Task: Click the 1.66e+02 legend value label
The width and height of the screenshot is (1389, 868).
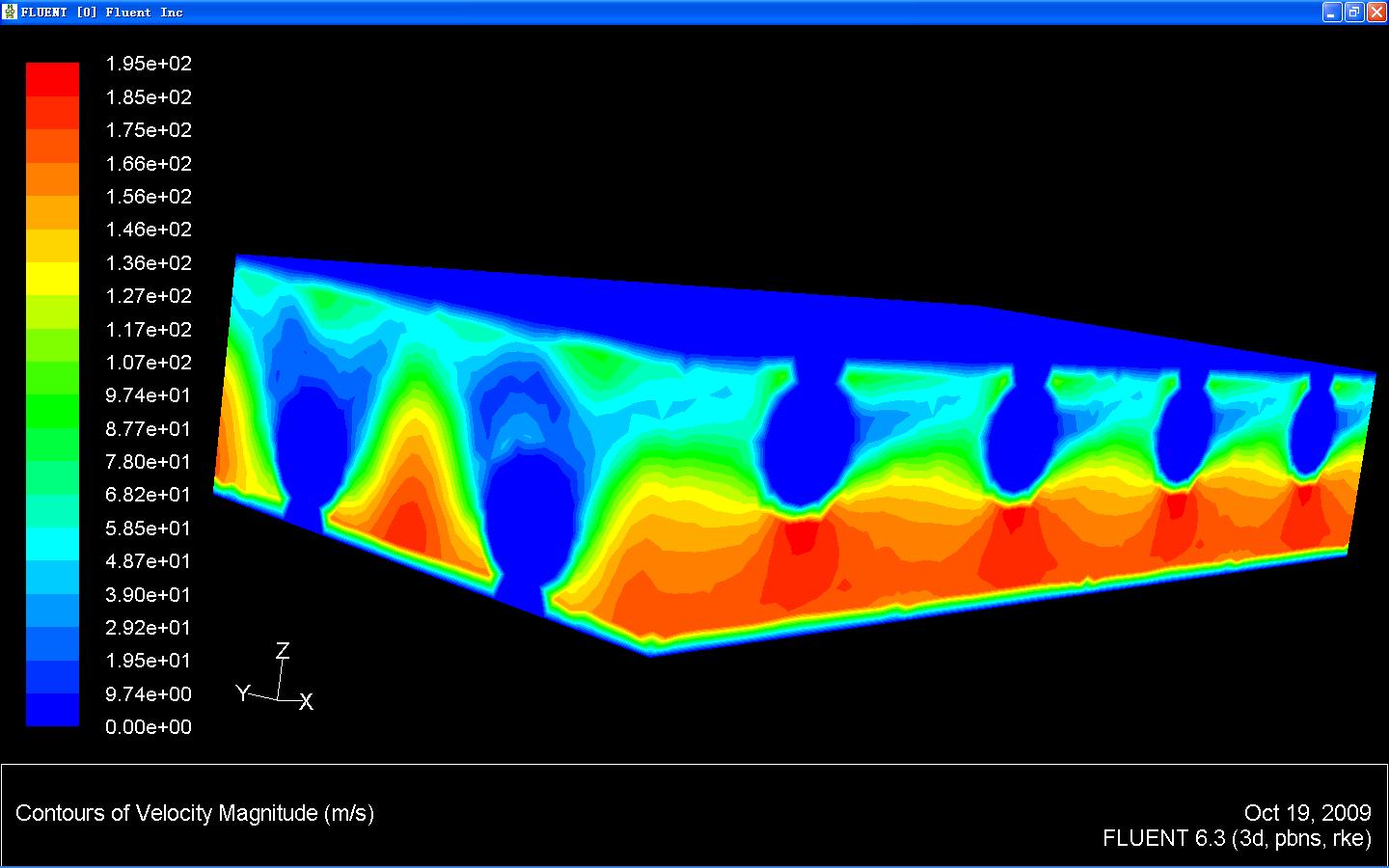Action: pyautogui.click(x=149, y=164)
